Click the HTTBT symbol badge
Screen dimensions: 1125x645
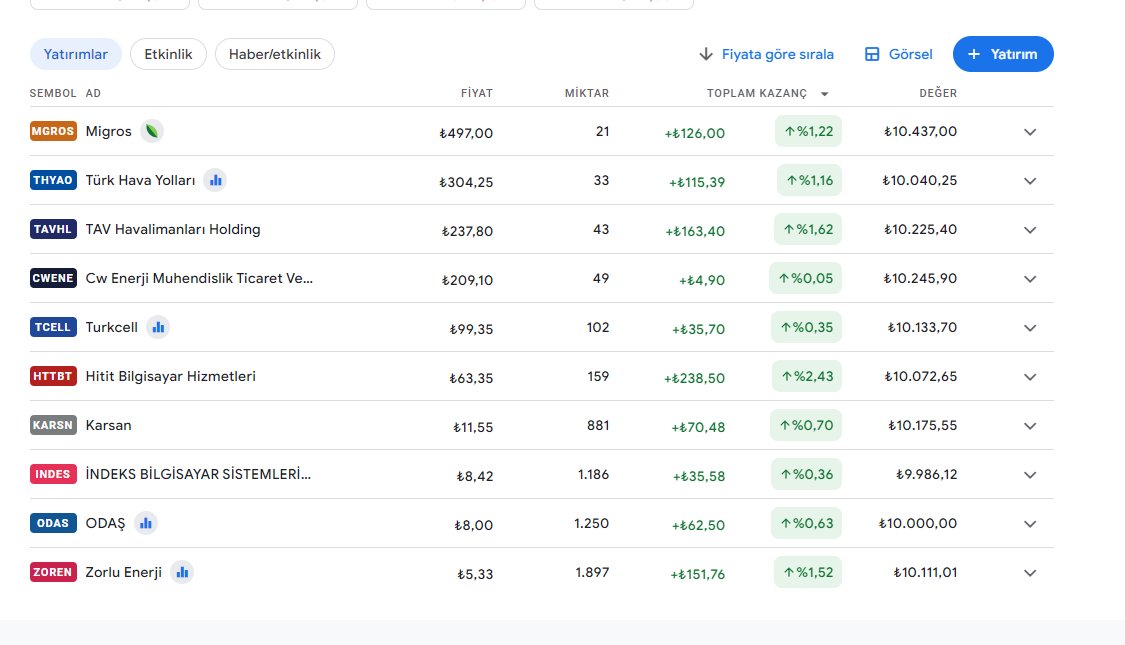point(53,376)
